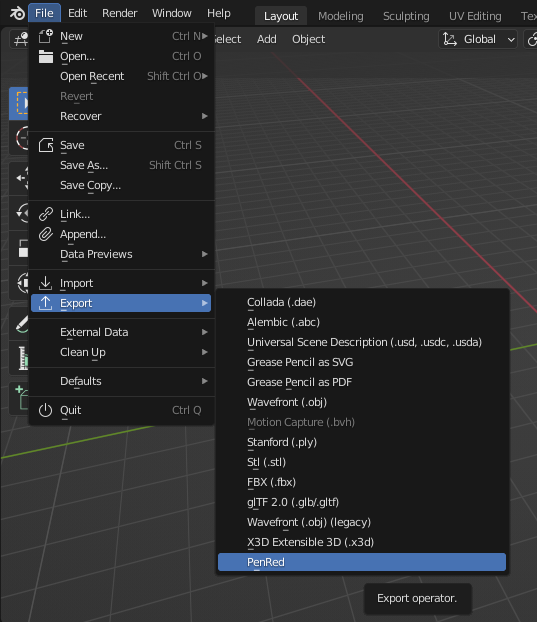Image resolution: width=537 pixels, height=622 pixels.
Task: Select the PenRed export option
Action: pyautogui.click(x=362, y=562)
